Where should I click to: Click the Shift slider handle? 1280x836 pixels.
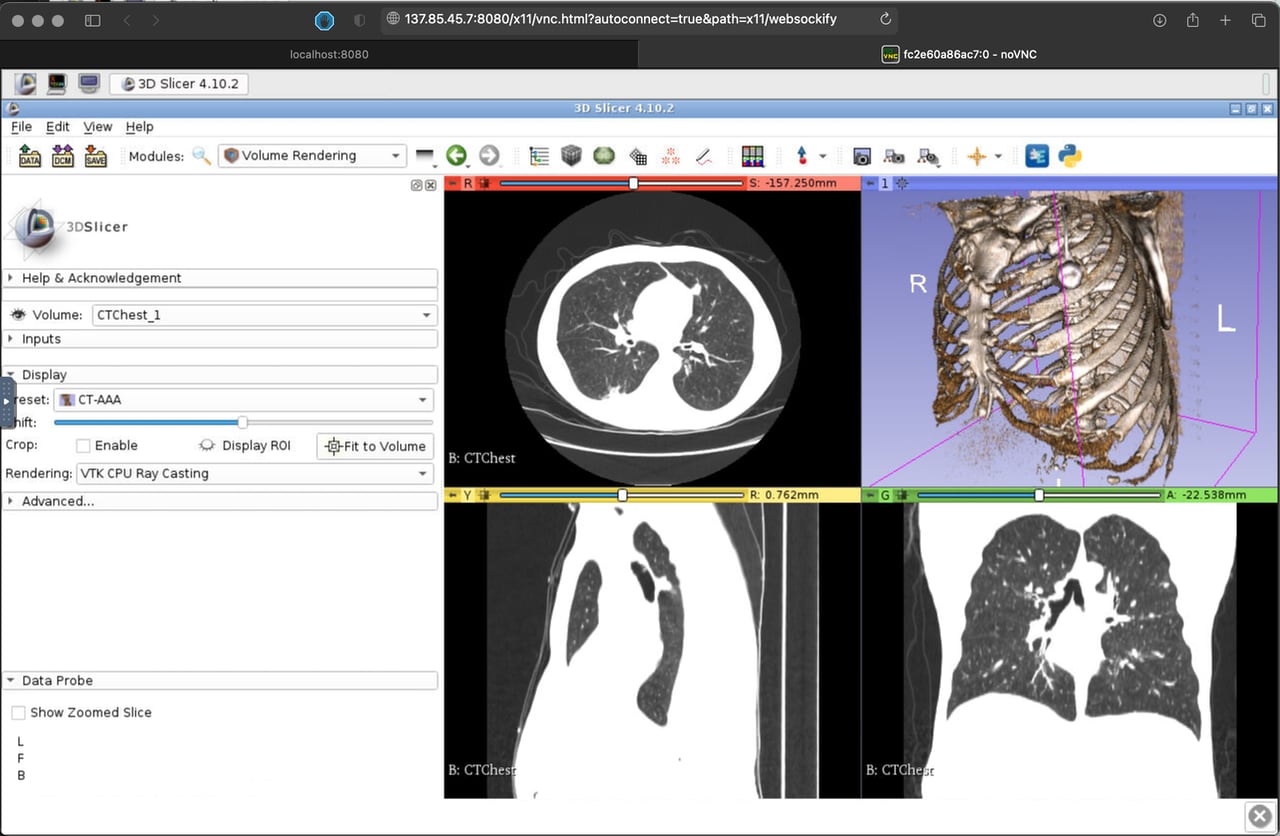coord(242,423)
